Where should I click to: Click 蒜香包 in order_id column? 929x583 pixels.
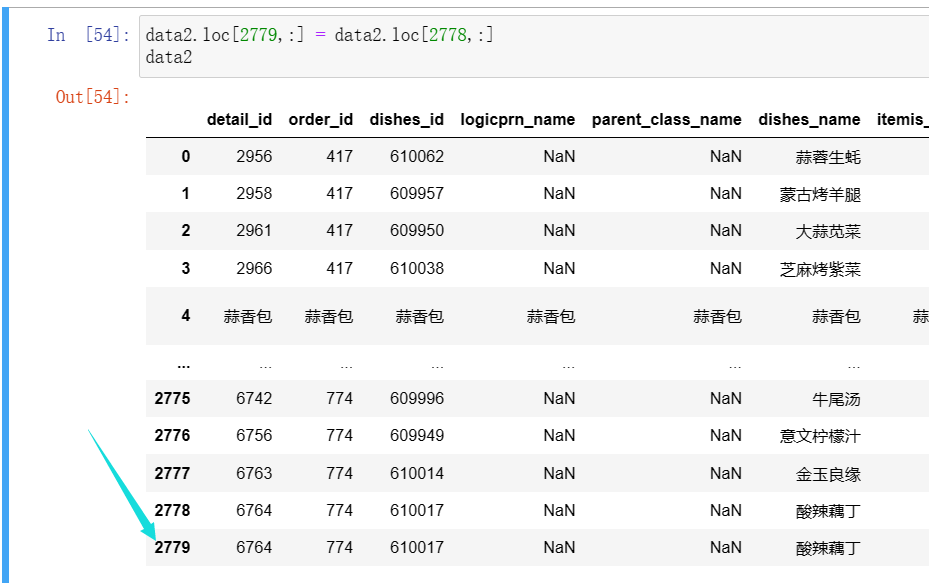(329, 316)
